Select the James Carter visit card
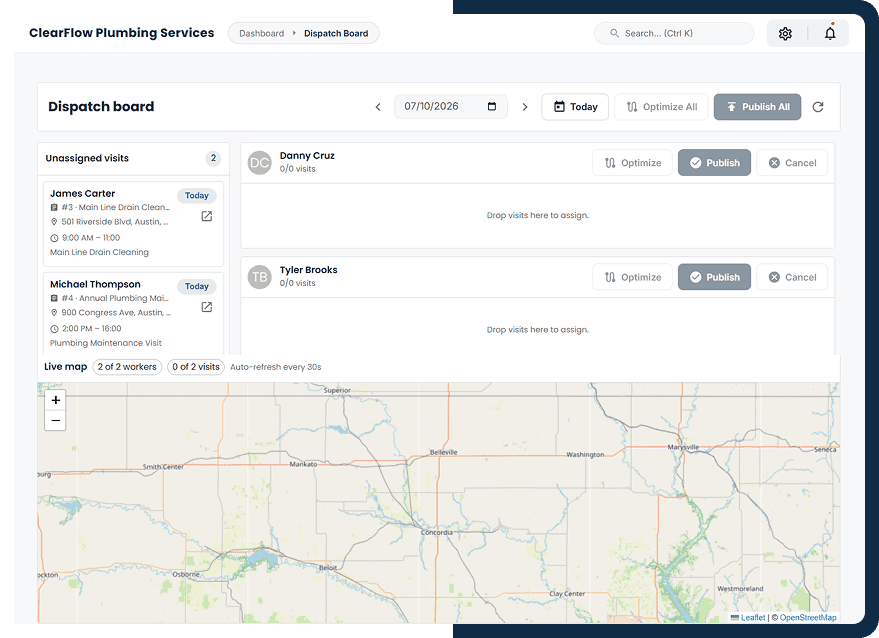The height and width of the screenshot is (638, 879). (x=133, y=224)
